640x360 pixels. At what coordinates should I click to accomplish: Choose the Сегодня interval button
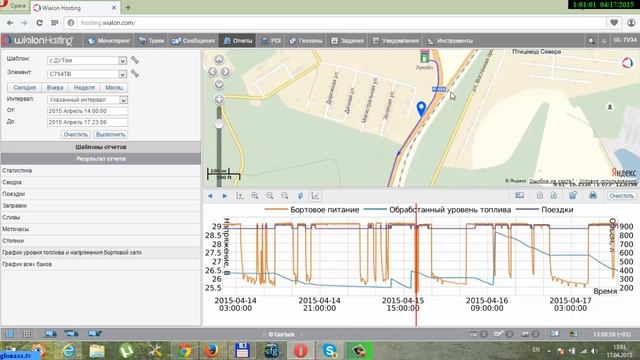coord(24,87)
